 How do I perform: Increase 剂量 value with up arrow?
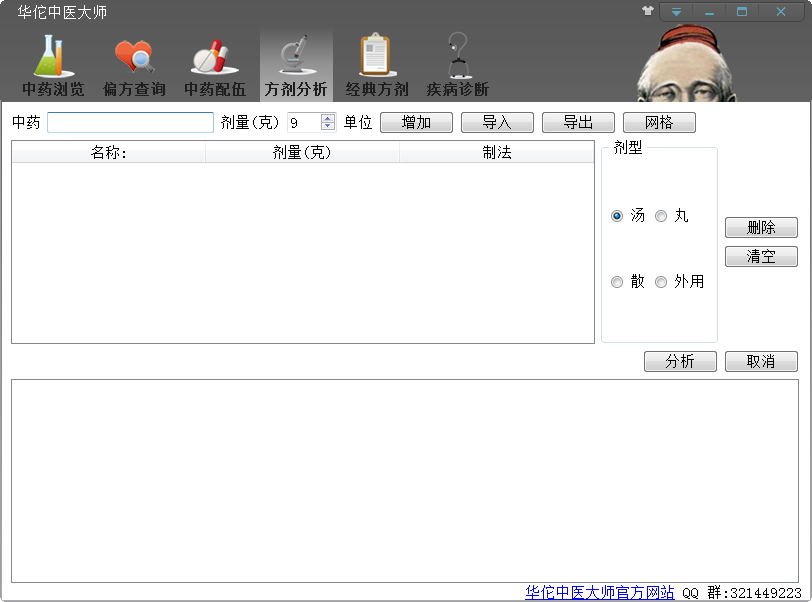[328, 118]
